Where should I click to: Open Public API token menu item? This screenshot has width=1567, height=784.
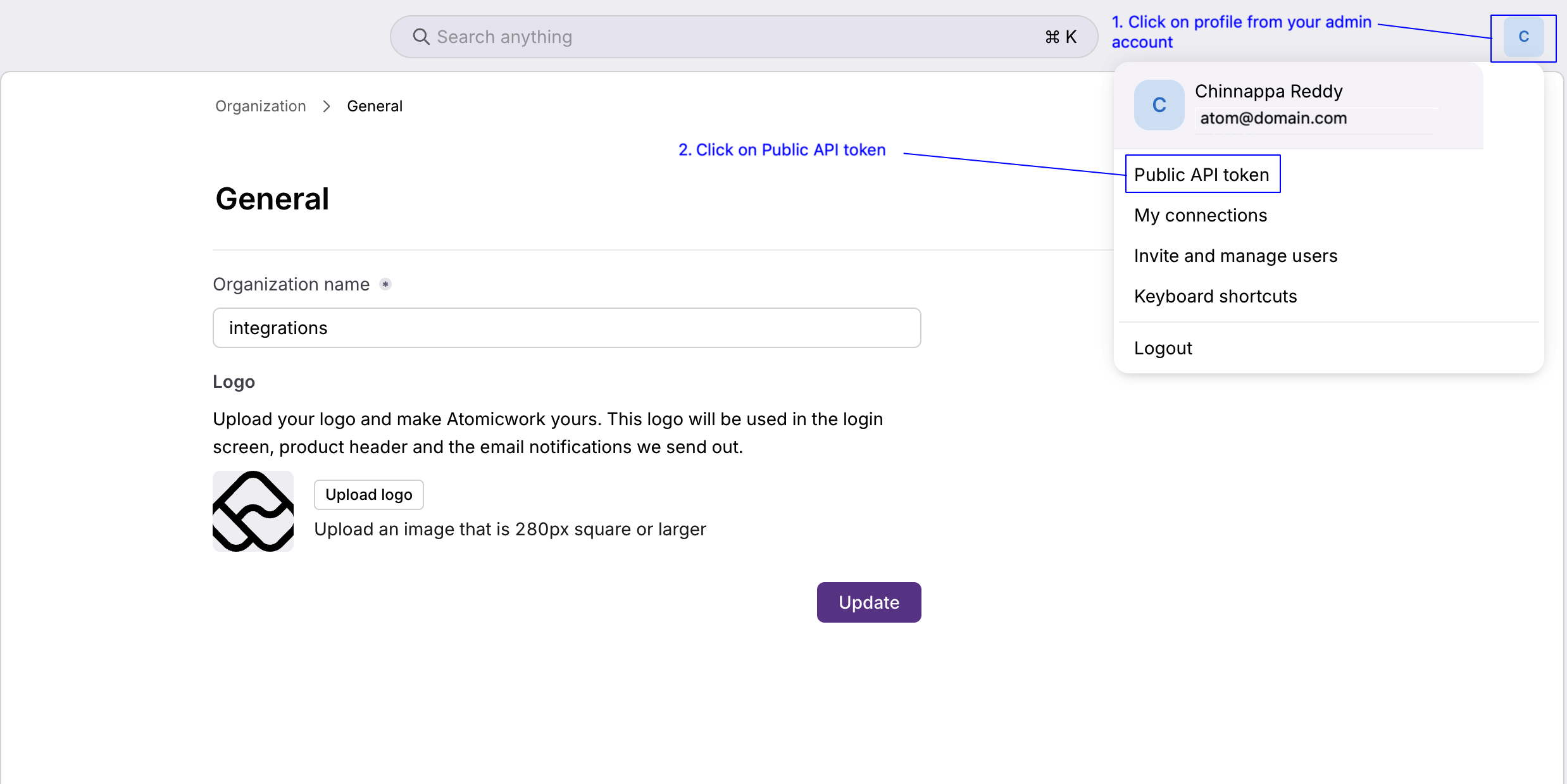tap(1202, 174)
